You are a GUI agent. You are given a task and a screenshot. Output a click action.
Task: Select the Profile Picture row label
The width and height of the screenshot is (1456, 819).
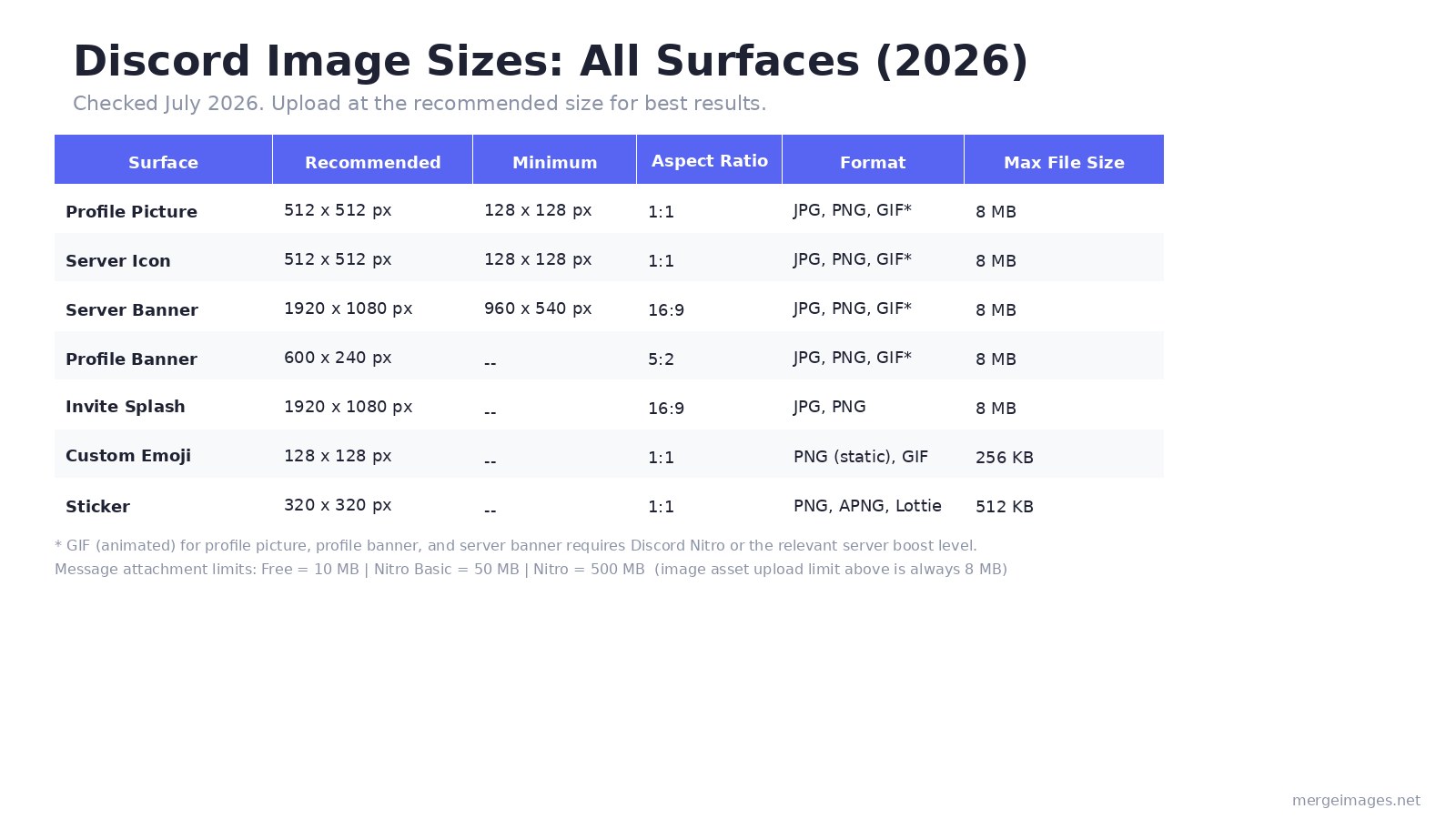(131, 211)
